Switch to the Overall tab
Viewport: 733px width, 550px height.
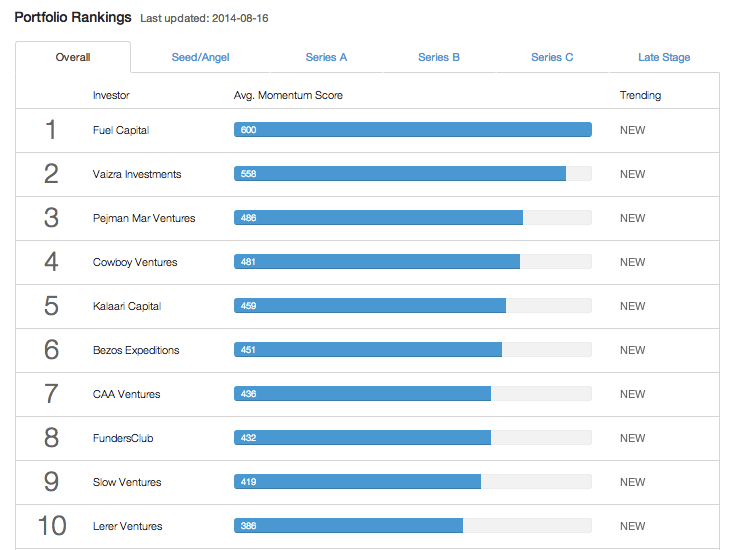(x=73, y=57)
